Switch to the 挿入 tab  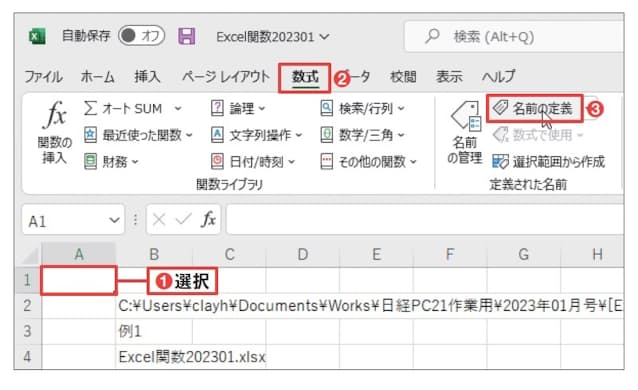click(147, 77)
